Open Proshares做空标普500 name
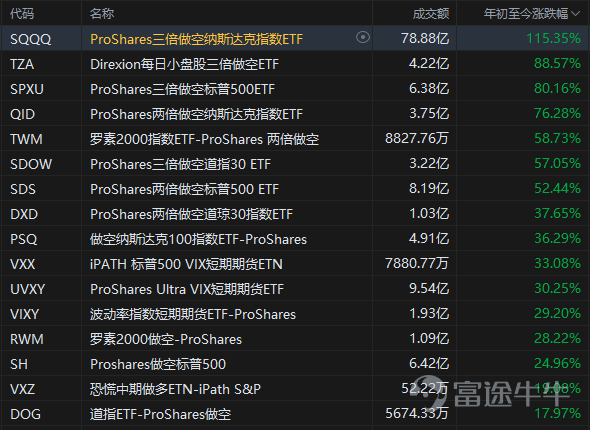Screen dimensions: 590x430 (158, 364)
